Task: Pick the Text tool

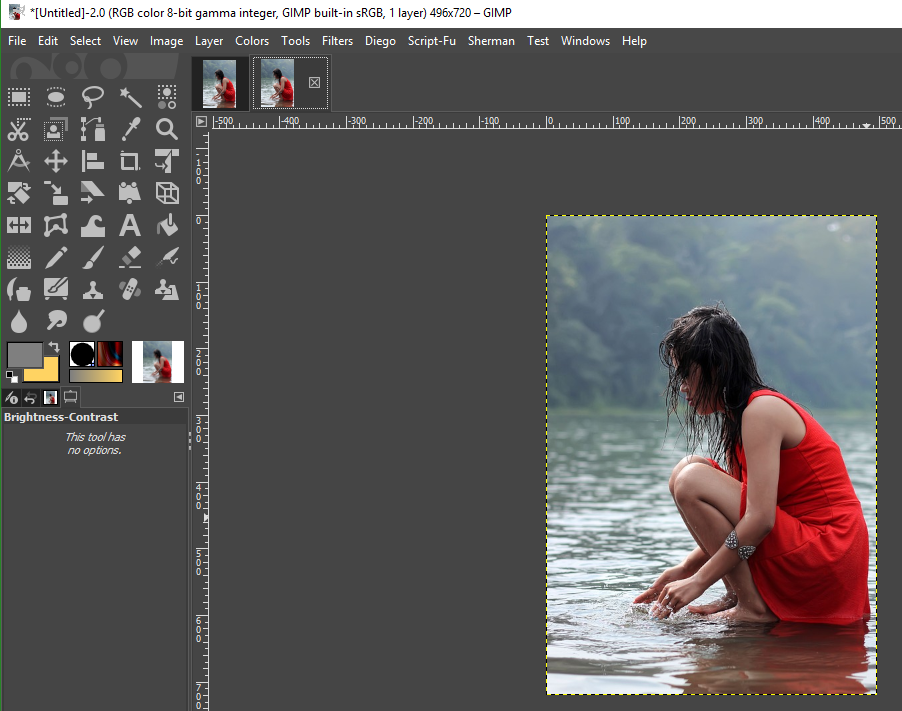Action: (130, 225)
